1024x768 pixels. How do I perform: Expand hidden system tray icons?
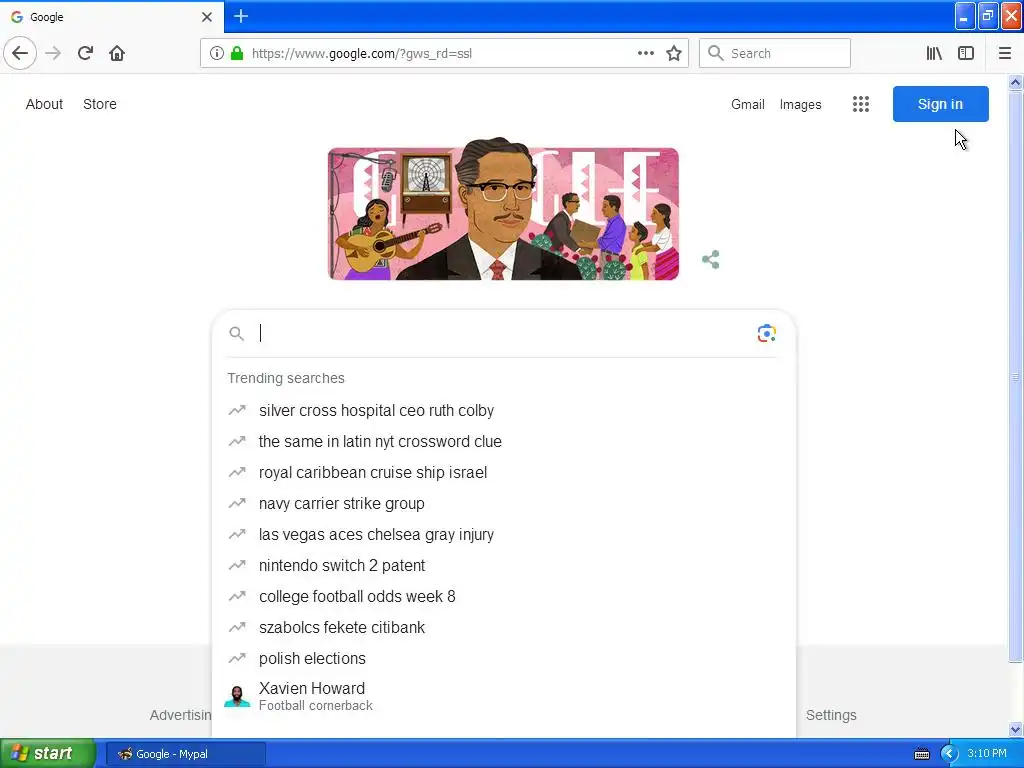pyautogui.click(x=949, y=754)
